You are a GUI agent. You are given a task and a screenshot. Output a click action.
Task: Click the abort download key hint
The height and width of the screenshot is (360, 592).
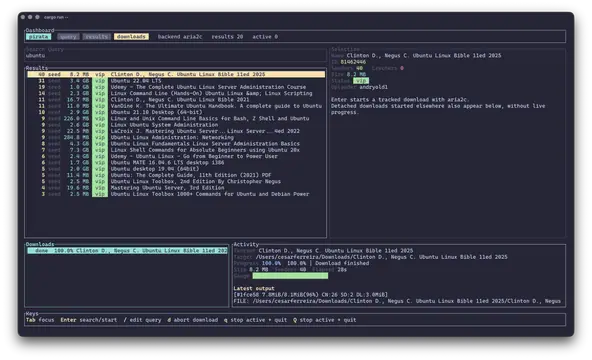point(193,320)
